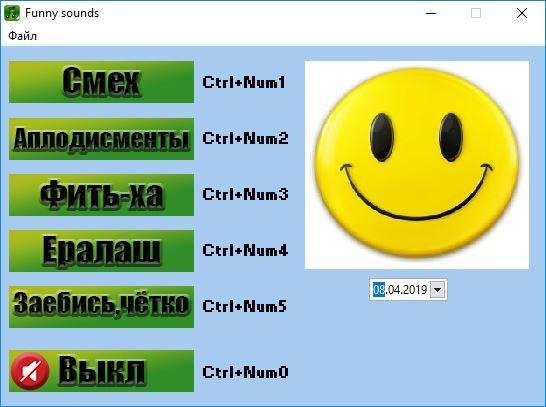This screenshot has height=407, width=546.
Task: Minimize the Funny sounds window
Action: (431, 13)
